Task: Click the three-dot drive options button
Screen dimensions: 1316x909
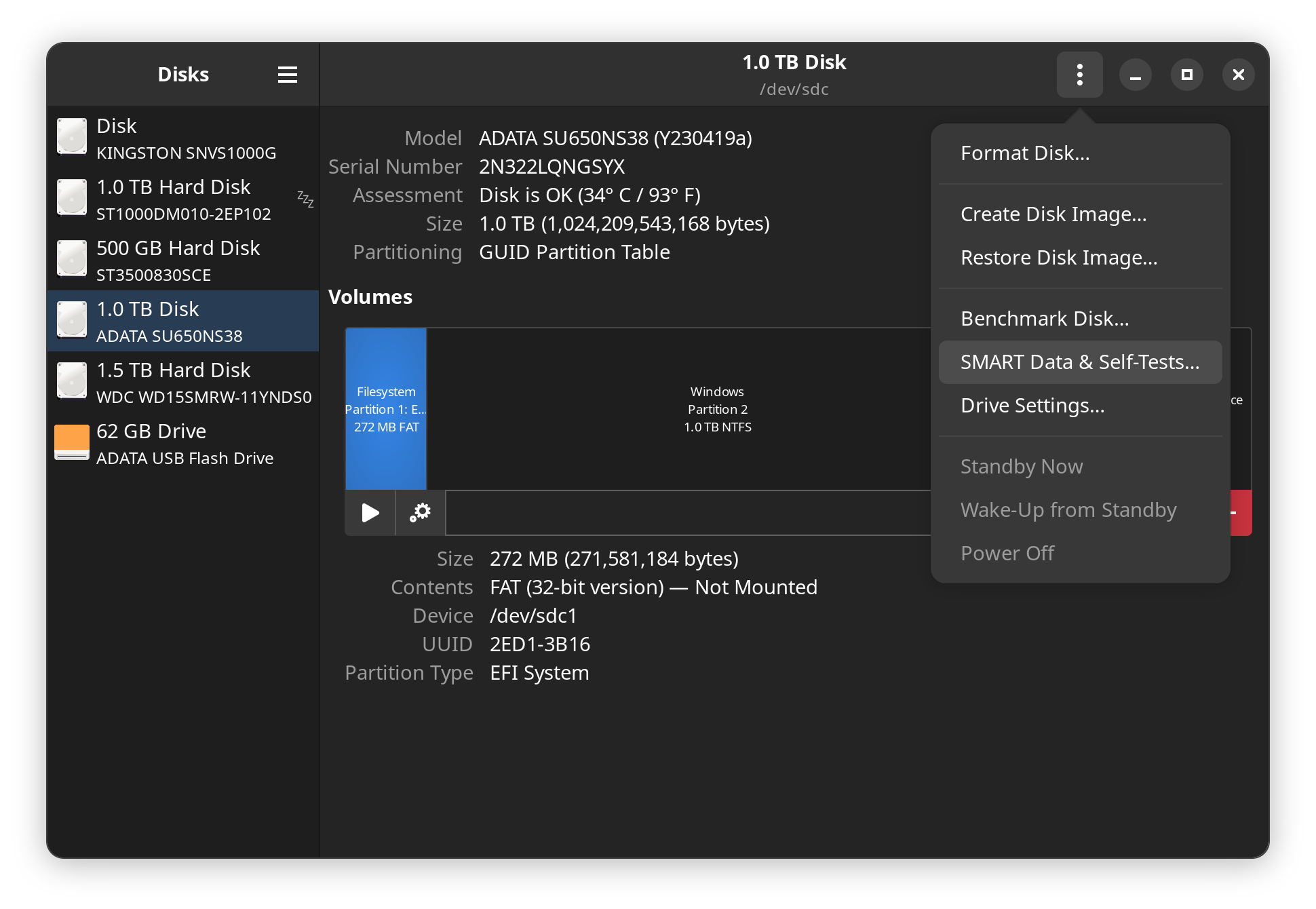Action: pos(1079,75)
